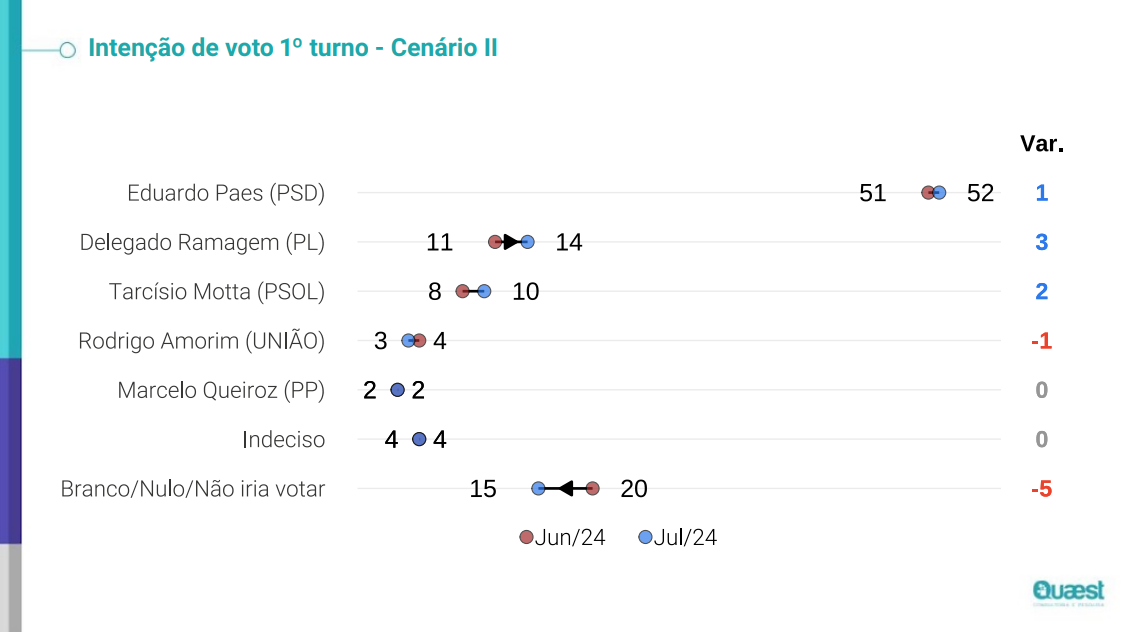Click the Jul/24 blue legend marker
Screen dimensions: 1126x632
coord(645,538)
